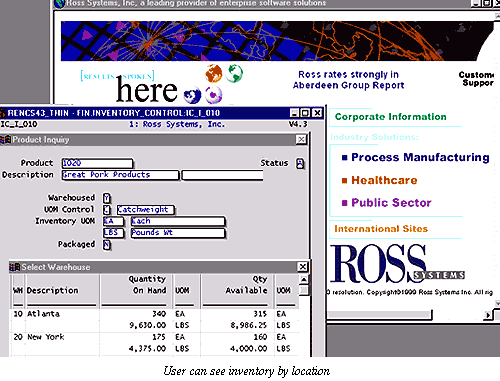Image resolution: width=500 pixels, height=381 pixels.
Task: Click the browser horizontal scrollbar right arrow
Action: pyautogui.click(x=488, y=315)
